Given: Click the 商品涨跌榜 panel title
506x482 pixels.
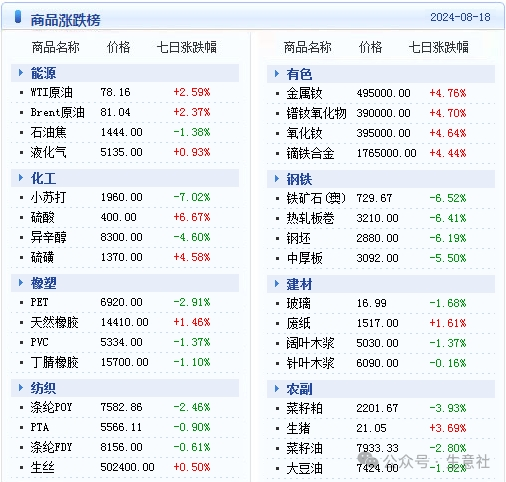Looking at the screenshot, I should [65, 20].
